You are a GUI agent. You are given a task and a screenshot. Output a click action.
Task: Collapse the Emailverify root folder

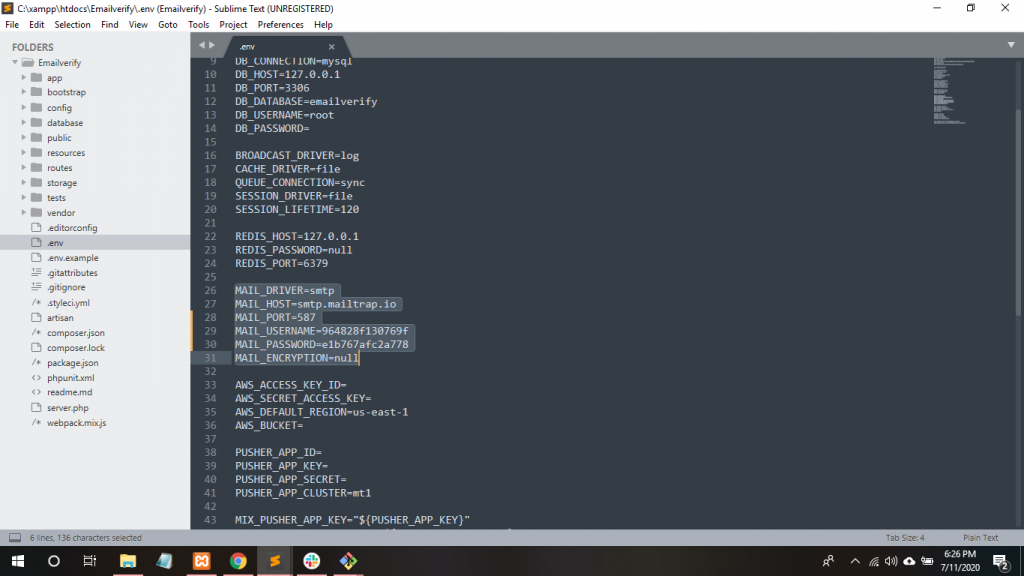[x=15, y=62]
